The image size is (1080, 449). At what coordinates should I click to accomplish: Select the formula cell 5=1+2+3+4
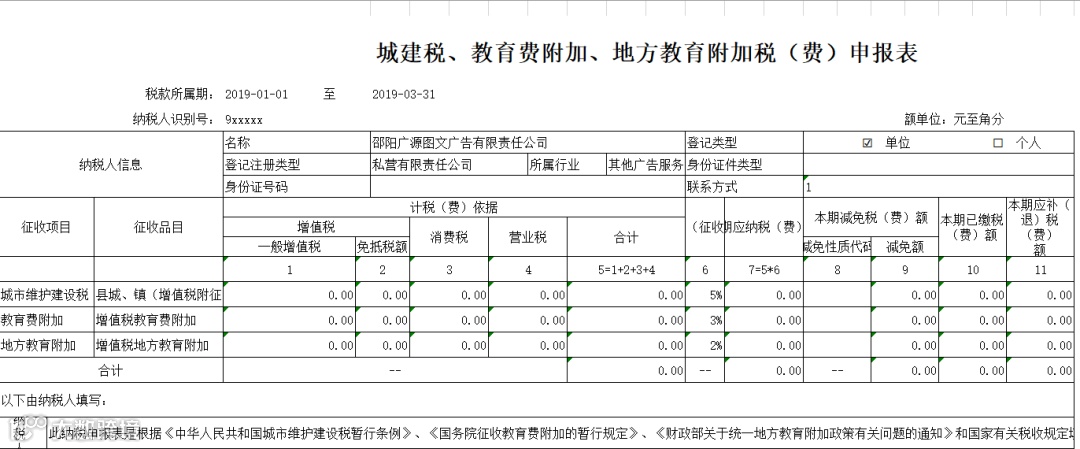tap(626, 270)
